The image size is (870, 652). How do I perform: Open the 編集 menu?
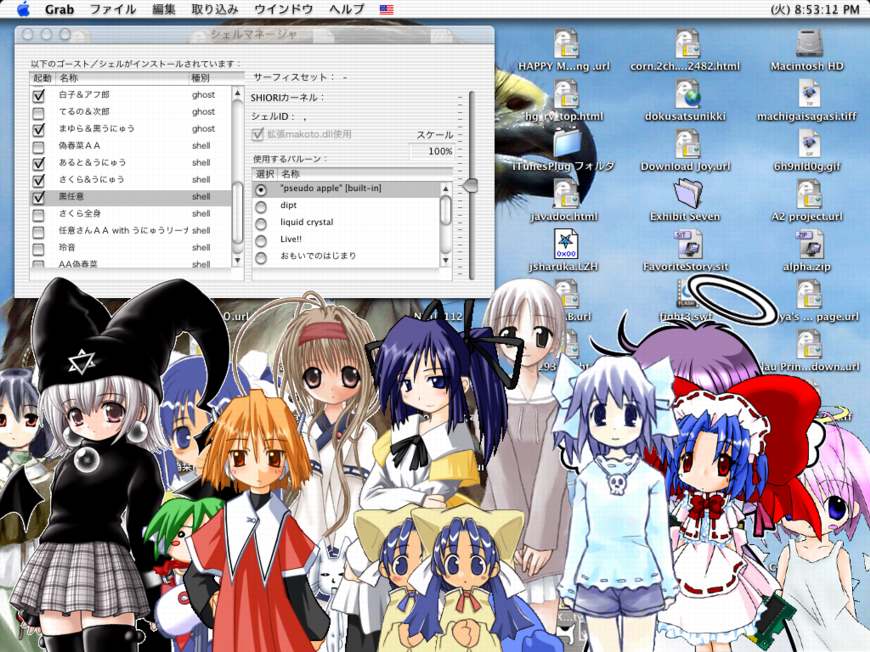click(164, 9)
